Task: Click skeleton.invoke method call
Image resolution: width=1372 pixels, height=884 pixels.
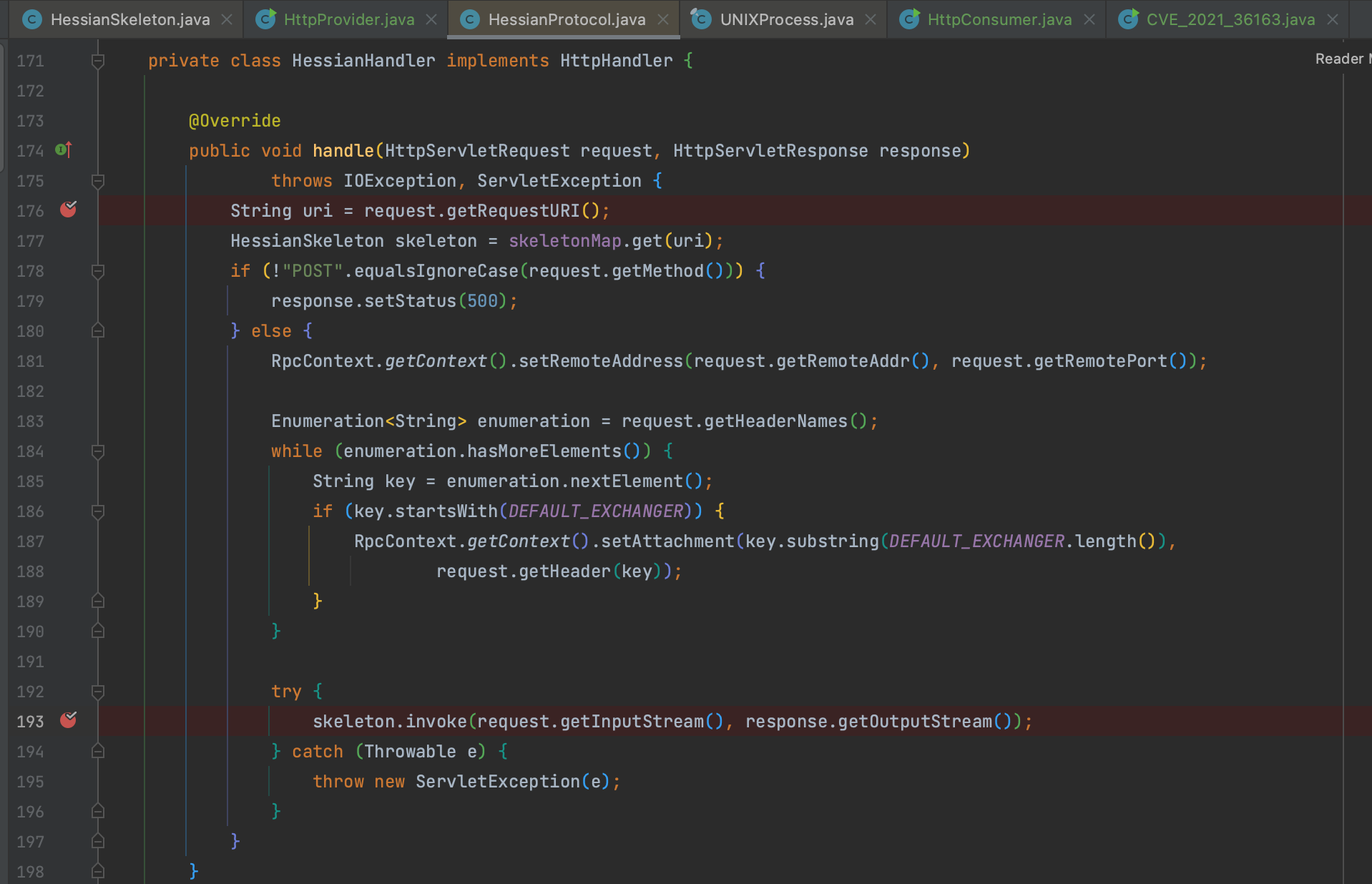Action: click(x=389, y=722)
